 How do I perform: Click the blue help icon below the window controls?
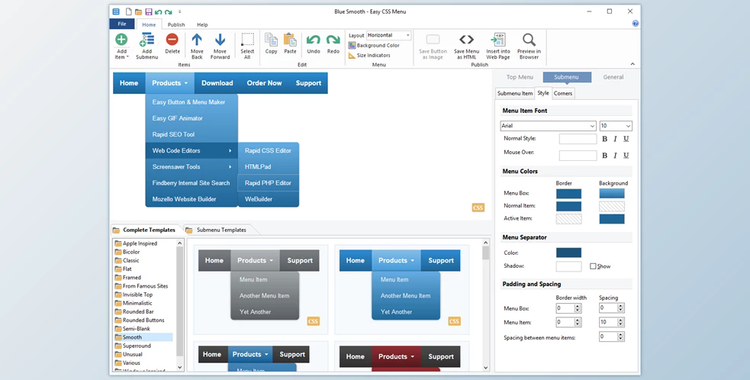click(x=635, y=23)
